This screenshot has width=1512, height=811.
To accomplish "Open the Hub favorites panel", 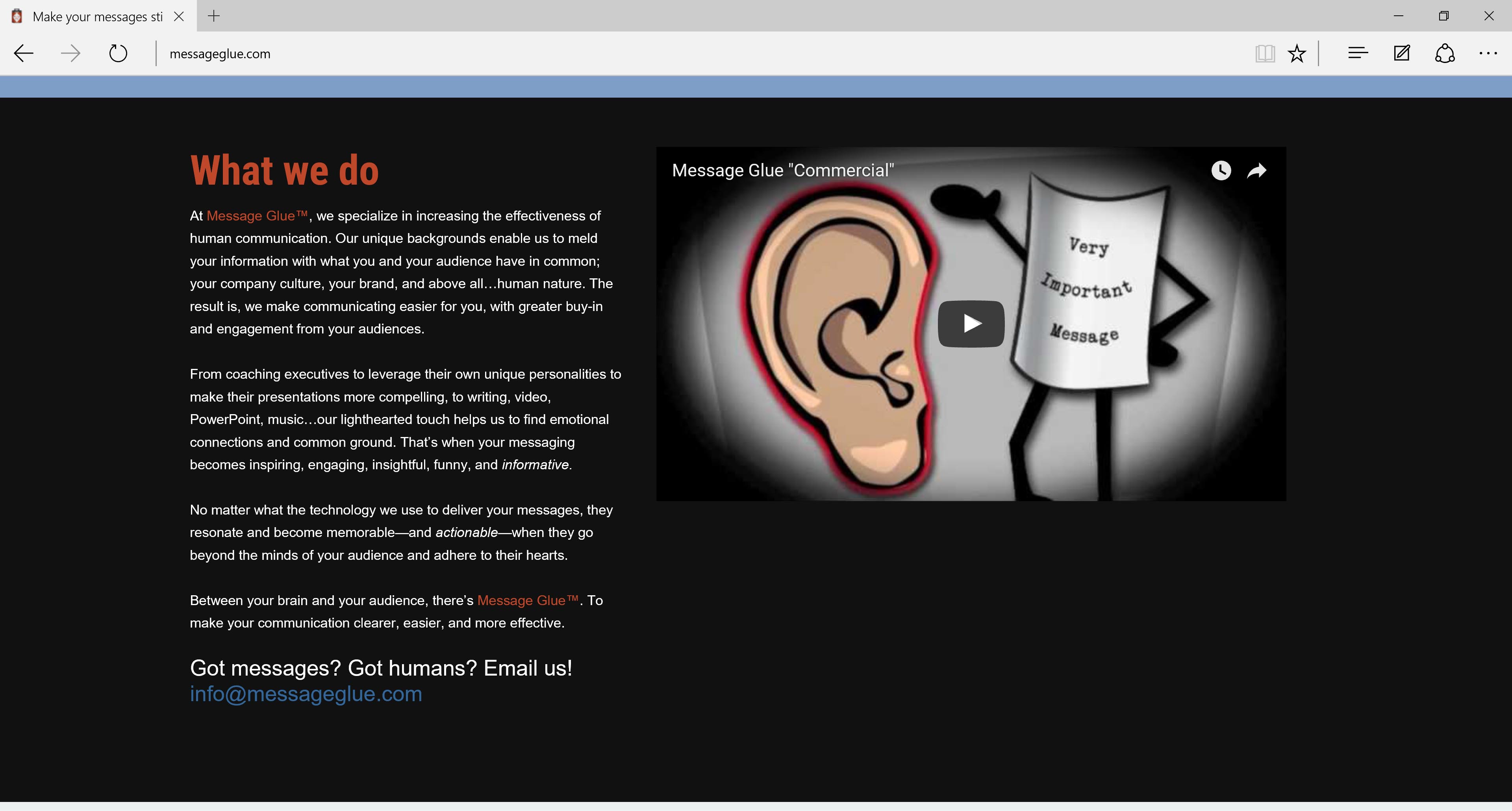I will pos(1358,54).
